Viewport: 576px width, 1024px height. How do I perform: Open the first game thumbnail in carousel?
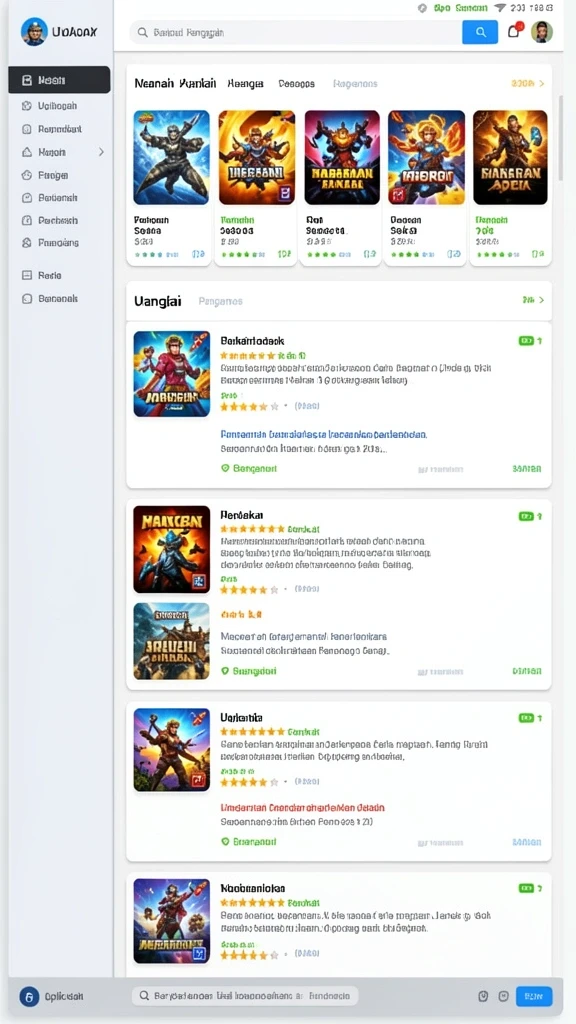coord(171,157)
